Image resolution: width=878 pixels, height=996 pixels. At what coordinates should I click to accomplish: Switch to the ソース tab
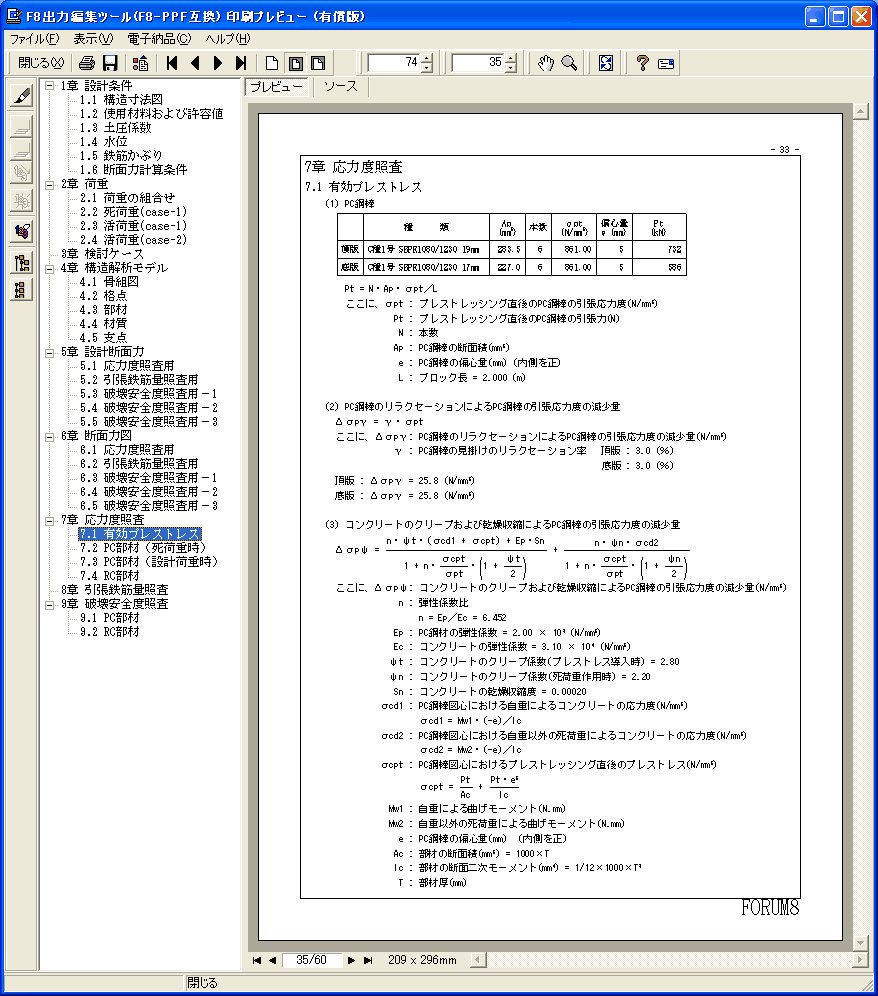[x=341, y=87]
